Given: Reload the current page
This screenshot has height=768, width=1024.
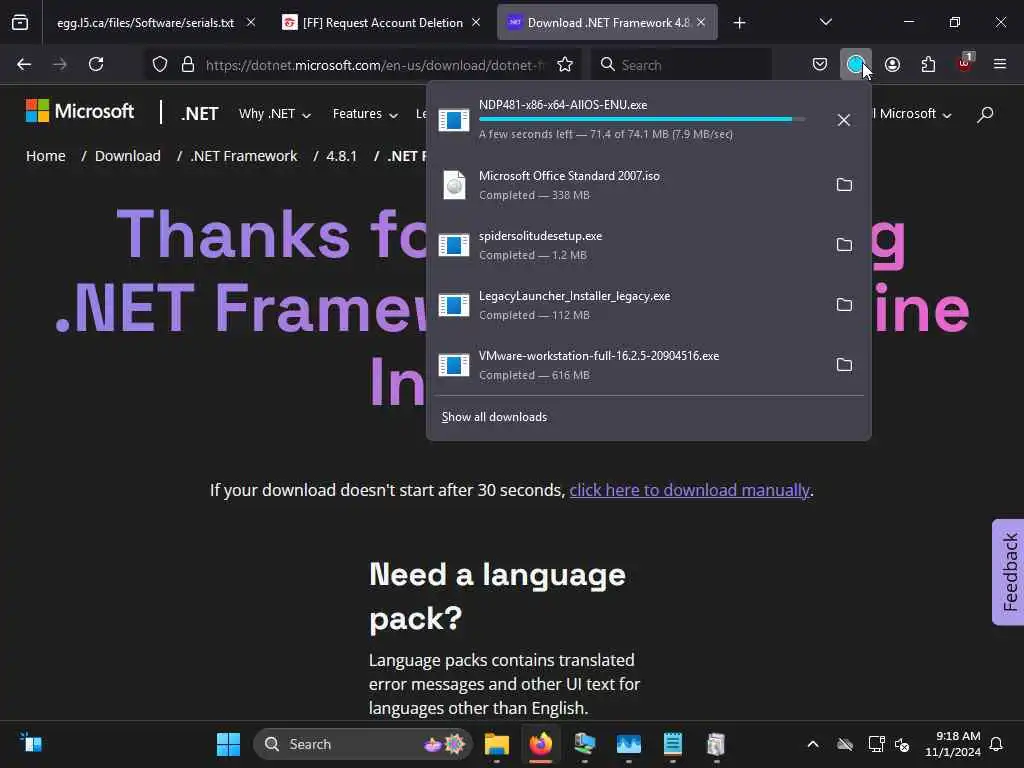Looking at the screenshot, I should pyautogui.click(x=96, y=65).
